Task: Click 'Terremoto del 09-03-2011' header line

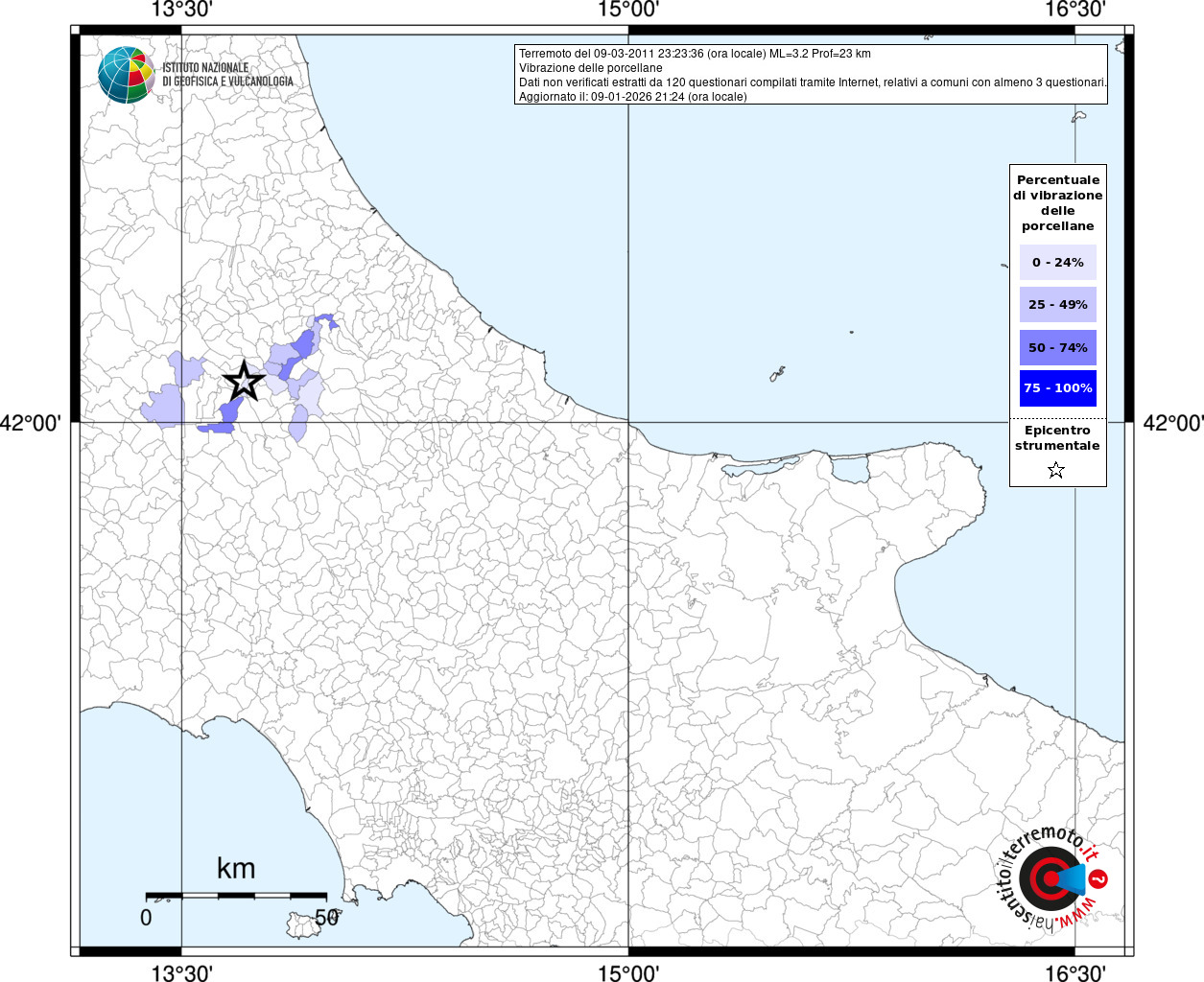Action: 695,54
